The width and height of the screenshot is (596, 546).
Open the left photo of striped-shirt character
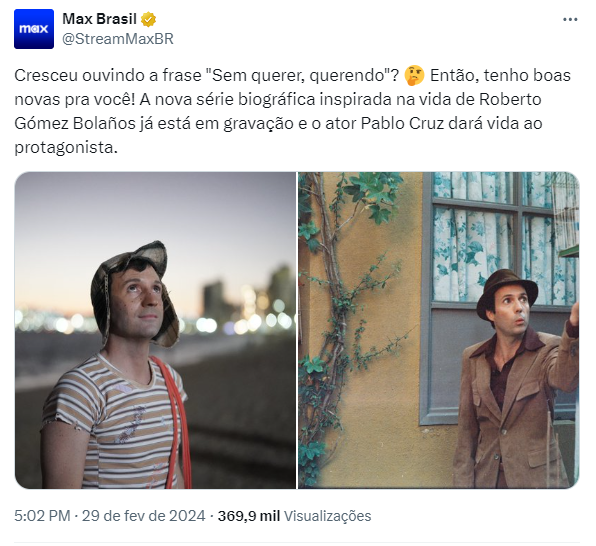[155, 330]
